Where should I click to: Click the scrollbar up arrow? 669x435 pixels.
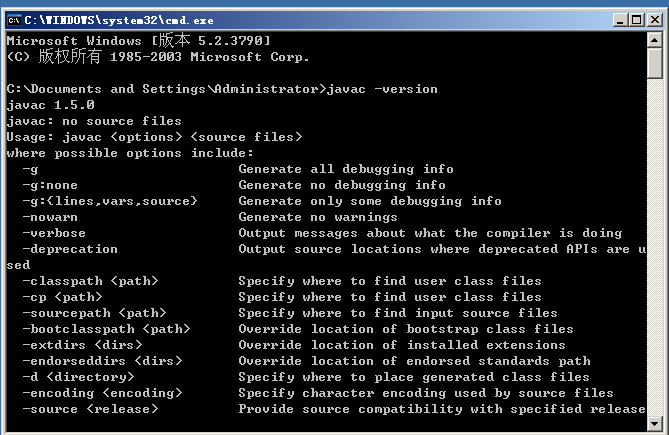pos(654,41)
